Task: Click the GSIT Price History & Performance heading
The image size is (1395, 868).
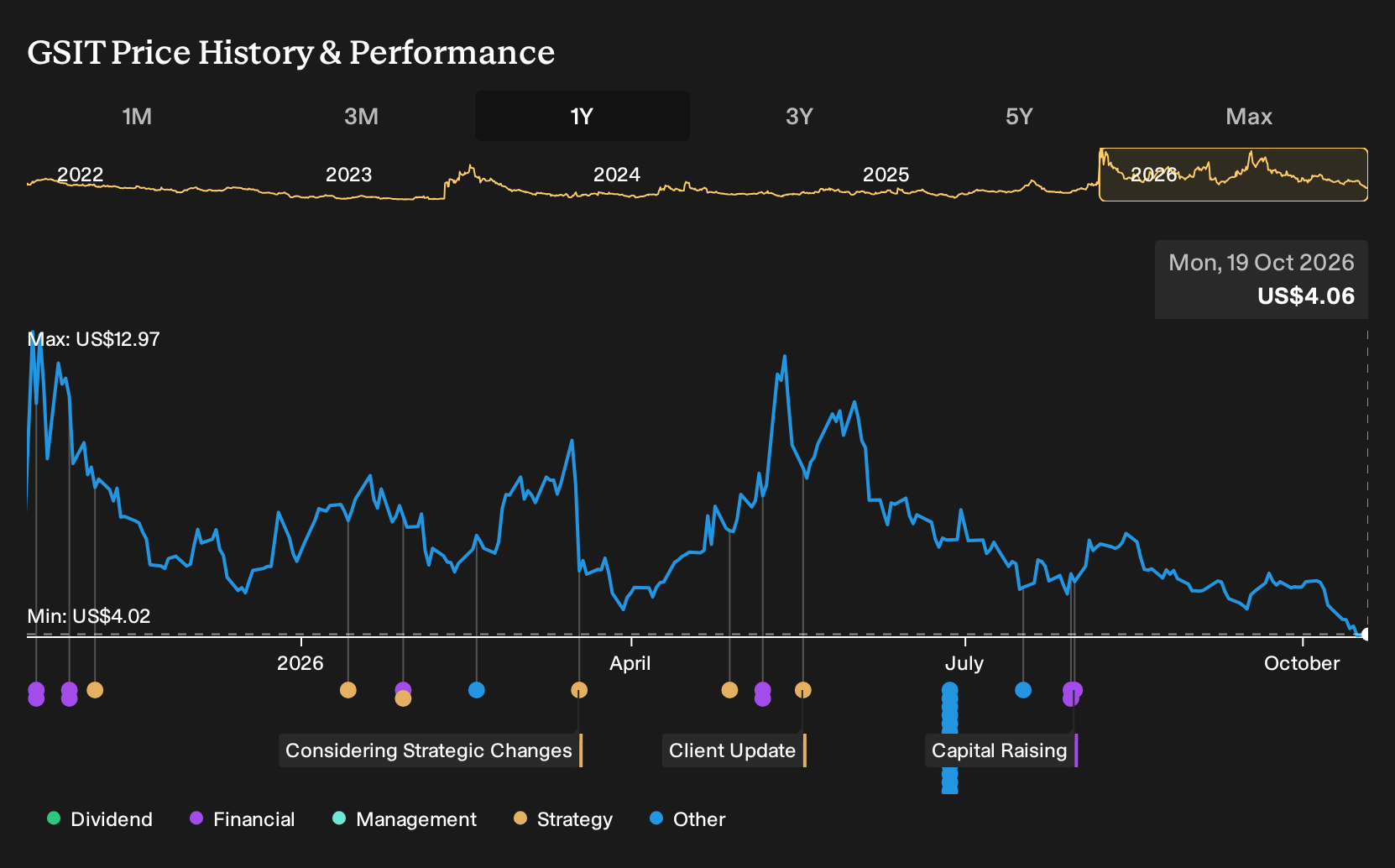Action: click(x=291, y=52)
